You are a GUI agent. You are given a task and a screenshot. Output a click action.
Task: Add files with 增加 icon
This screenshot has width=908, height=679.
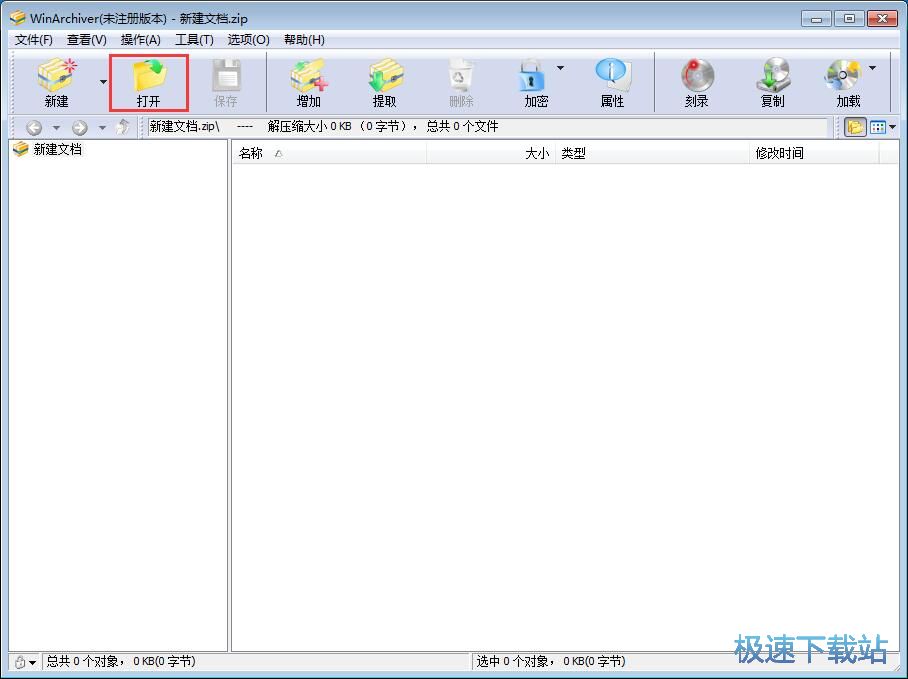pos(309,83)
